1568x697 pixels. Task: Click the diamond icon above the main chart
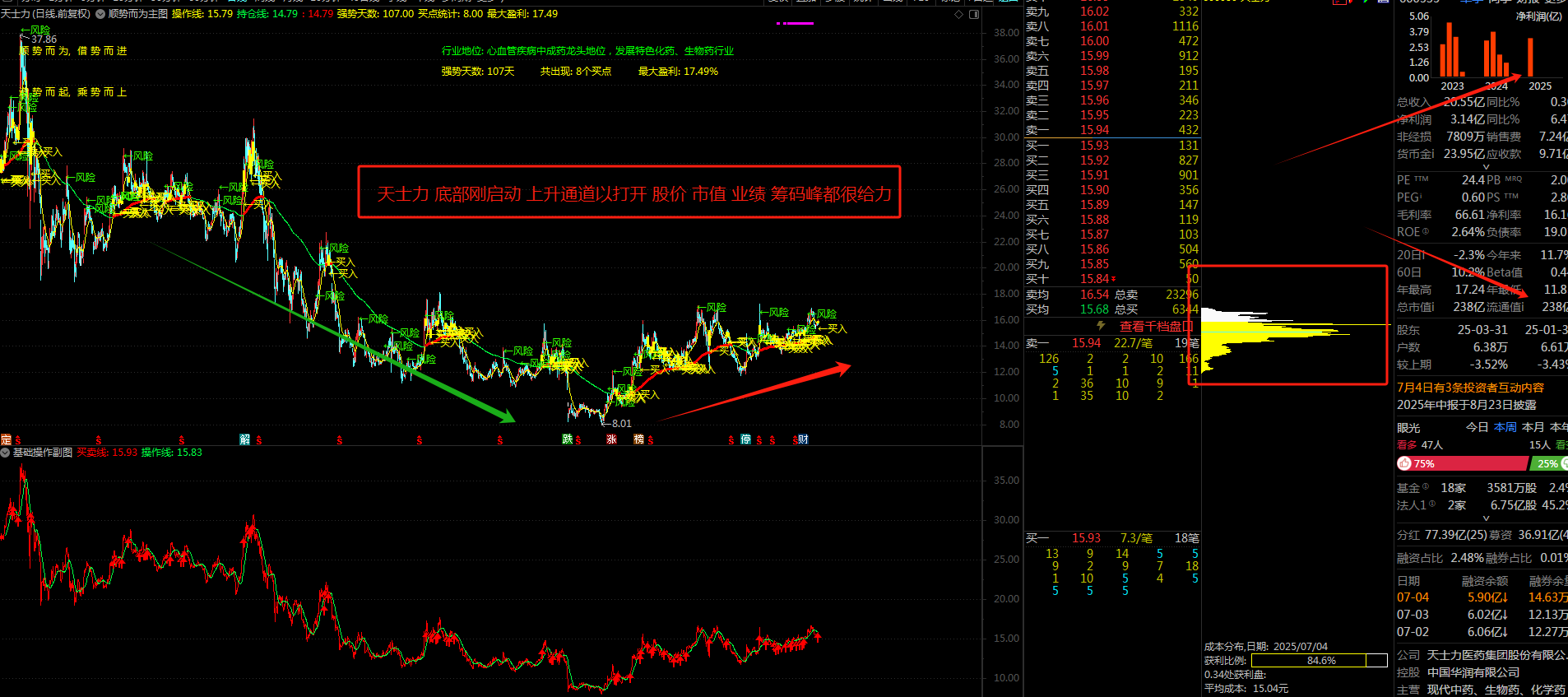[x=958, y=14]
